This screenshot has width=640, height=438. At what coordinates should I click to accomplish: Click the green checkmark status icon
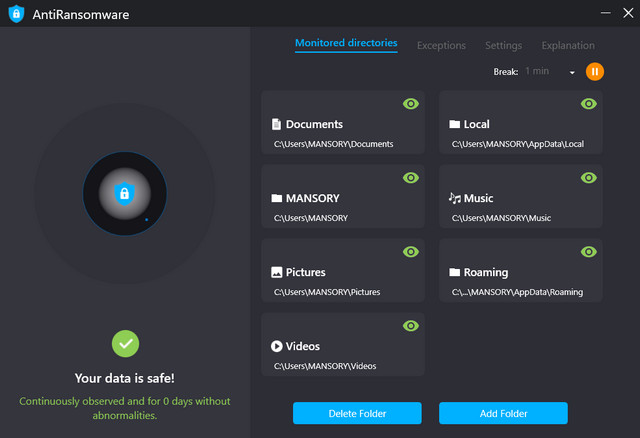[x=125, y=344]
